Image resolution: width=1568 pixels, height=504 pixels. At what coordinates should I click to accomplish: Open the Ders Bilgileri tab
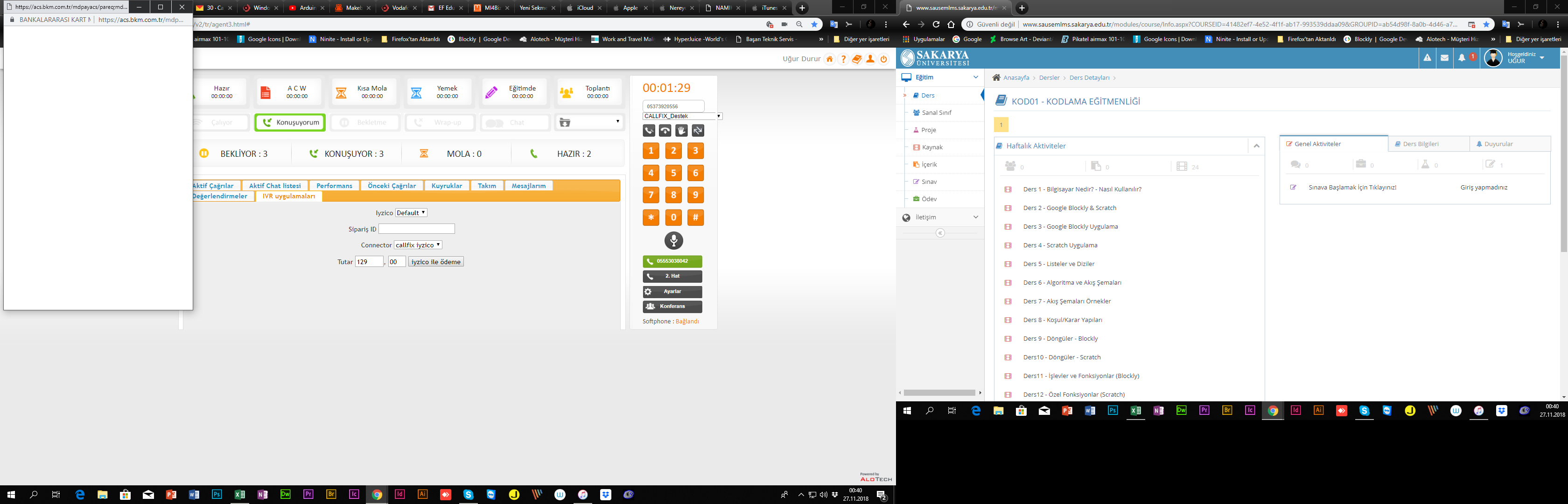click(x=1420, y=144)
